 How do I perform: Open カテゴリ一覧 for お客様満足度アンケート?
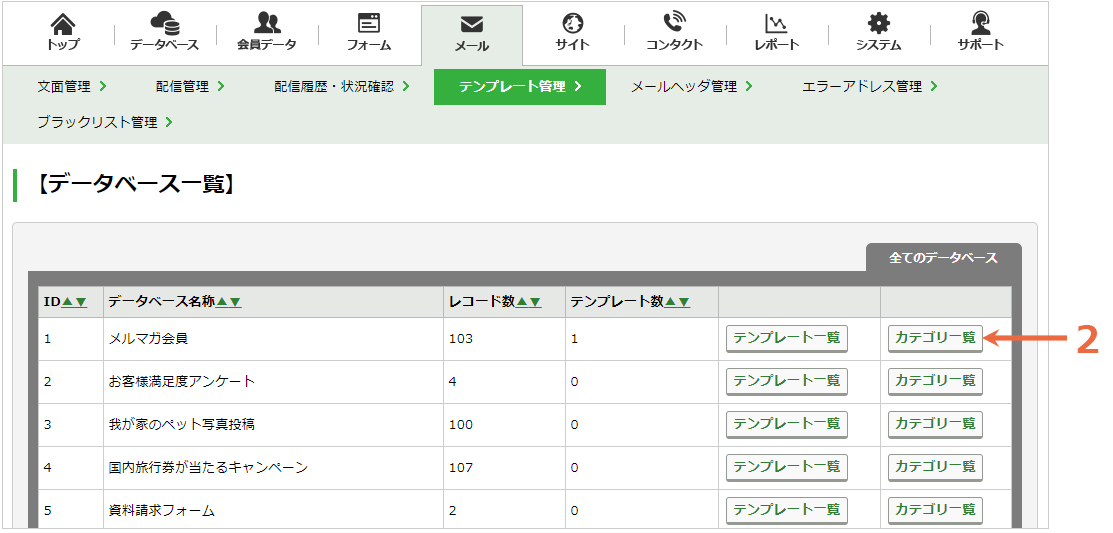(x=935, y=381)
